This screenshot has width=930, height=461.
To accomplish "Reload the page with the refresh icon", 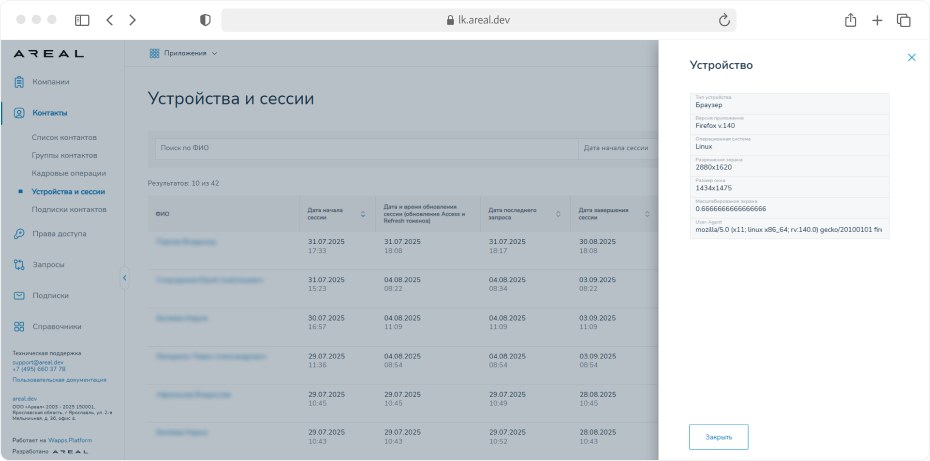I will point(724,20).
